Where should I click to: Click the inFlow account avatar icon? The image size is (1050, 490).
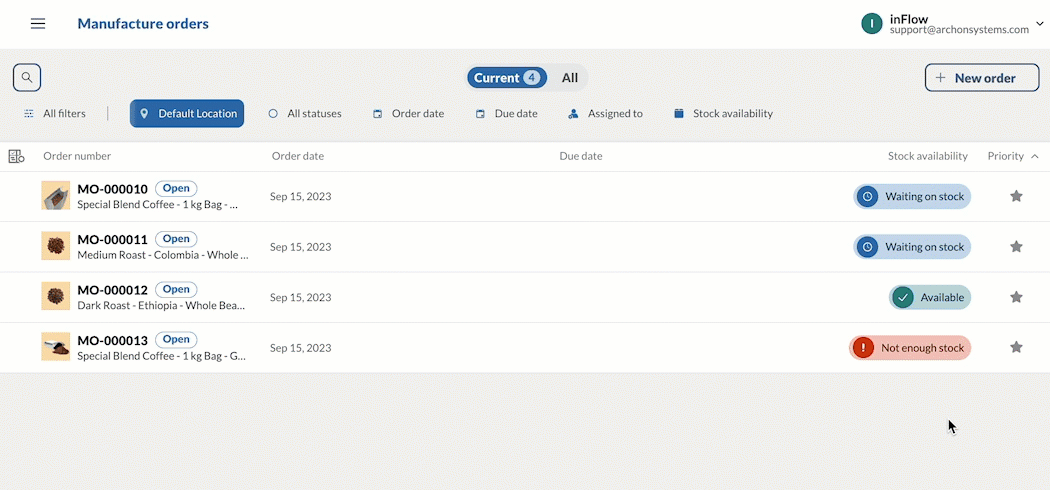tap(872, 24)
